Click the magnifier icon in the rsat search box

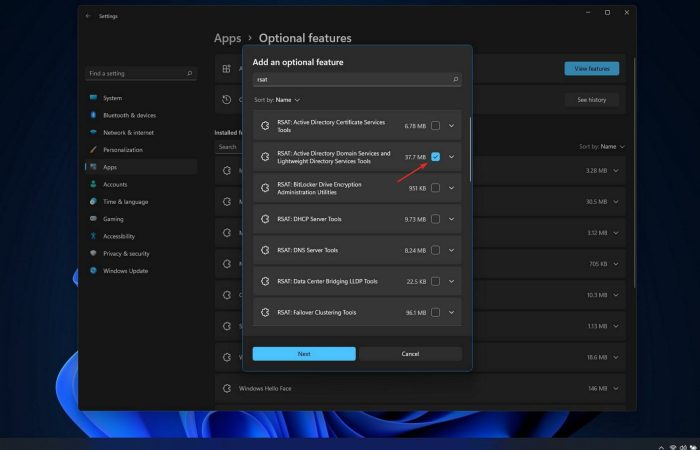click(x=455, y=79)
